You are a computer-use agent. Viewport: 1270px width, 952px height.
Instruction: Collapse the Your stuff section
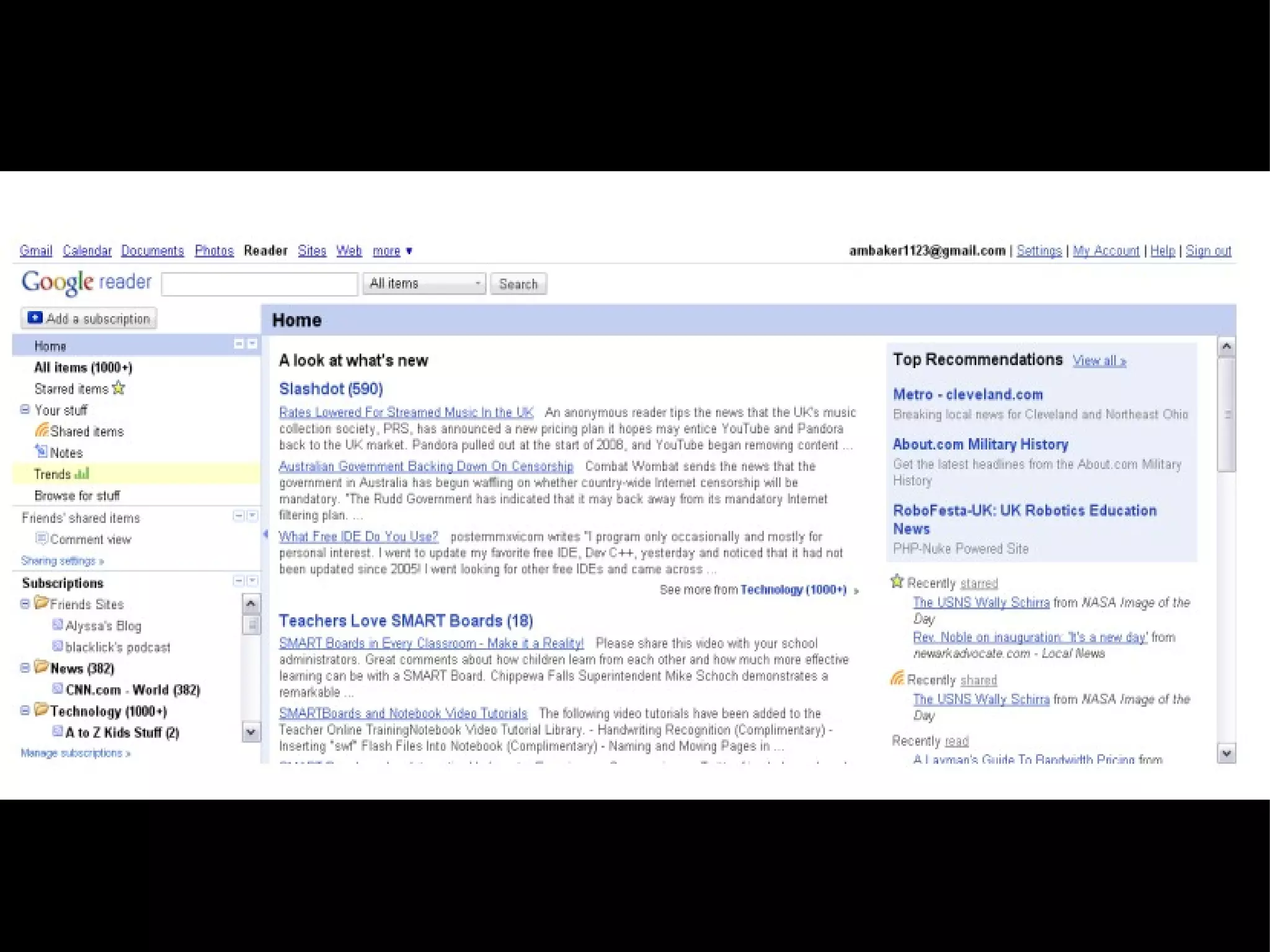tap(25, 409)
